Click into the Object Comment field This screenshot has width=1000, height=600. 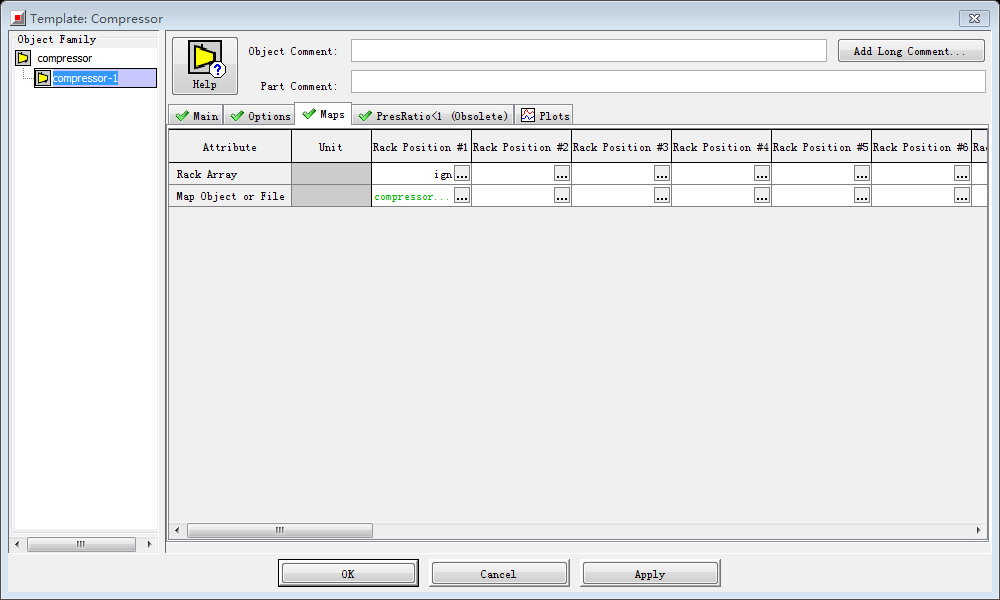[x=588, y=51]
